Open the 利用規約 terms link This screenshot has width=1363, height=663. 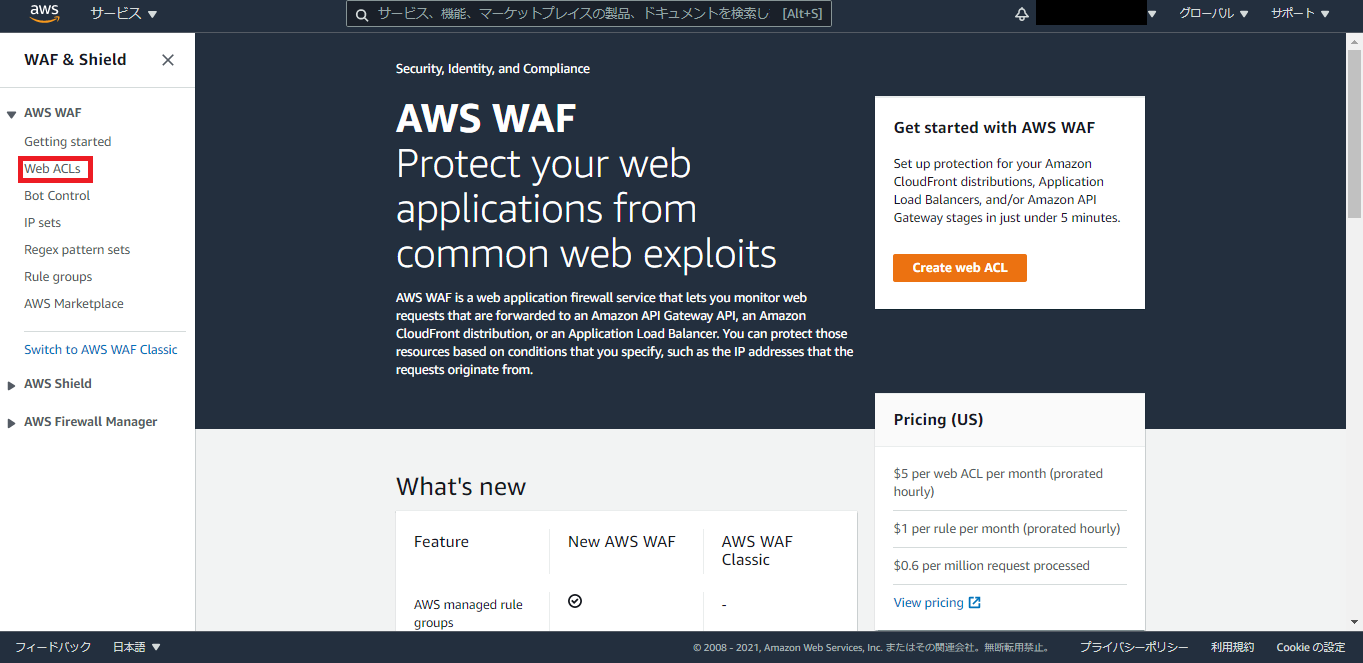tap(1232, 647)
